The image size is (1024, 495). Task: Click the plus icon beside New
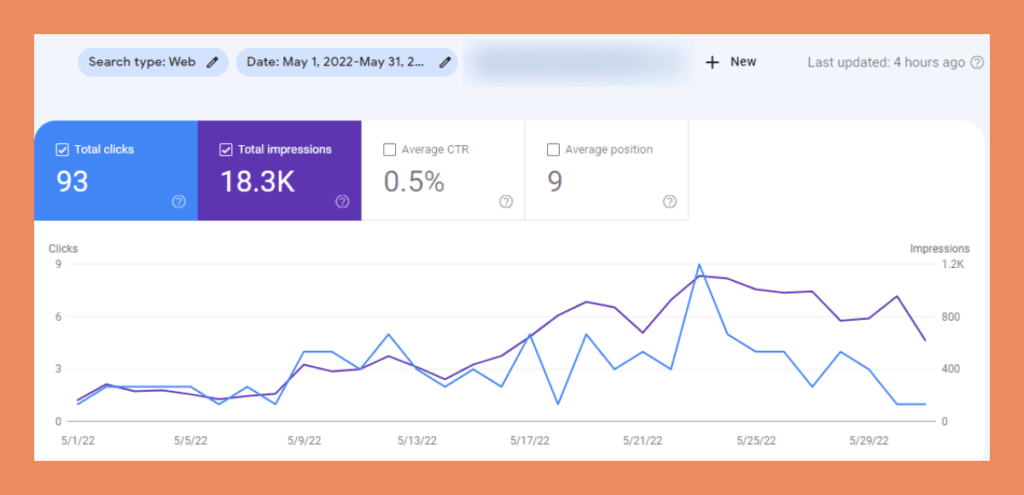tap(712, 63)
